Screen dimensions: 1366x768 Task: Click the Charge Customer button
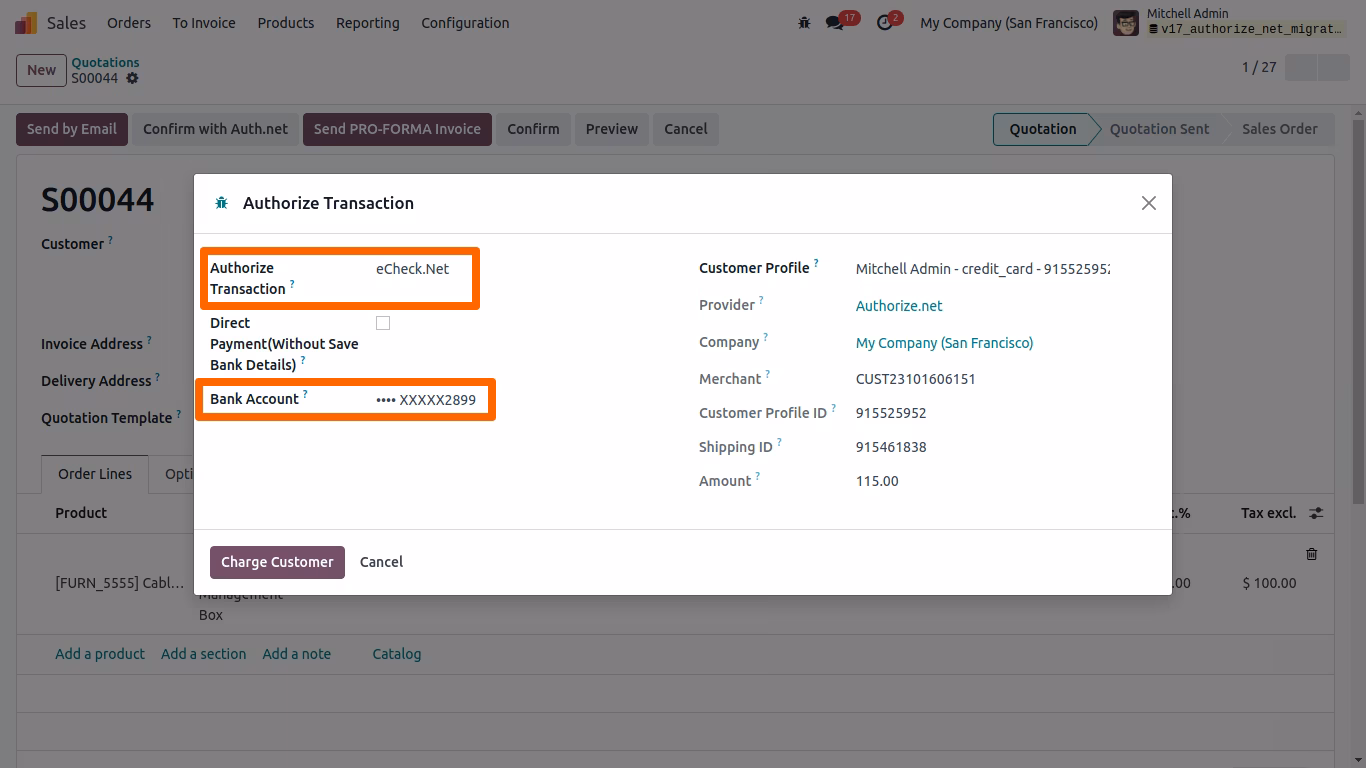(277, 562)
